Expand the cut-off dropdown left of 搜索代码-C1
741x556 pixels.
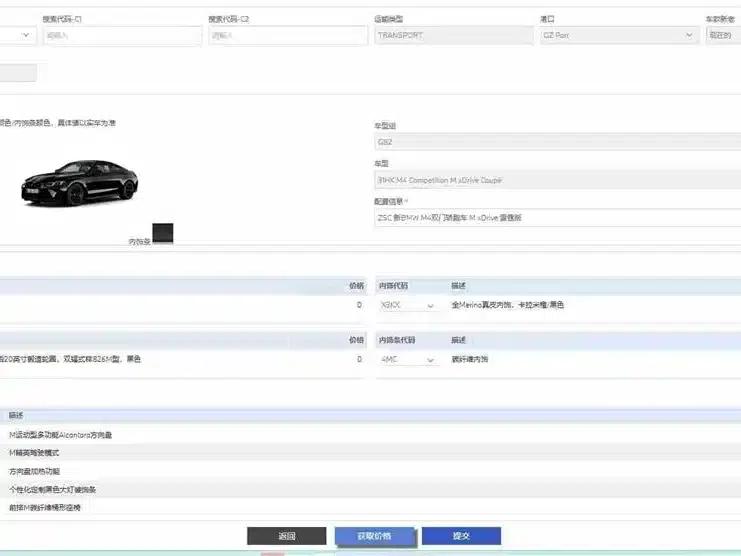[18, 35]
